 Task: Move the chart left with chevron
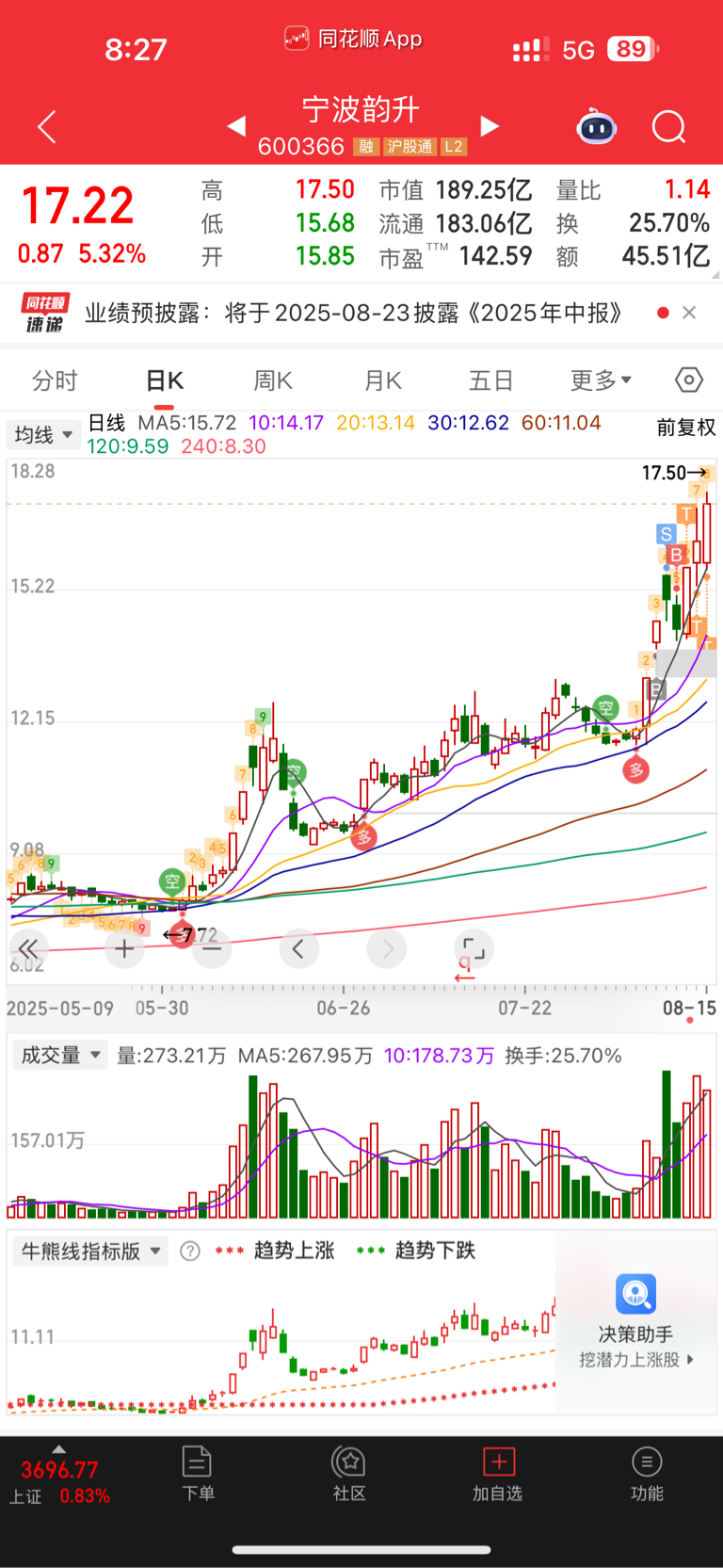(298, 948)
